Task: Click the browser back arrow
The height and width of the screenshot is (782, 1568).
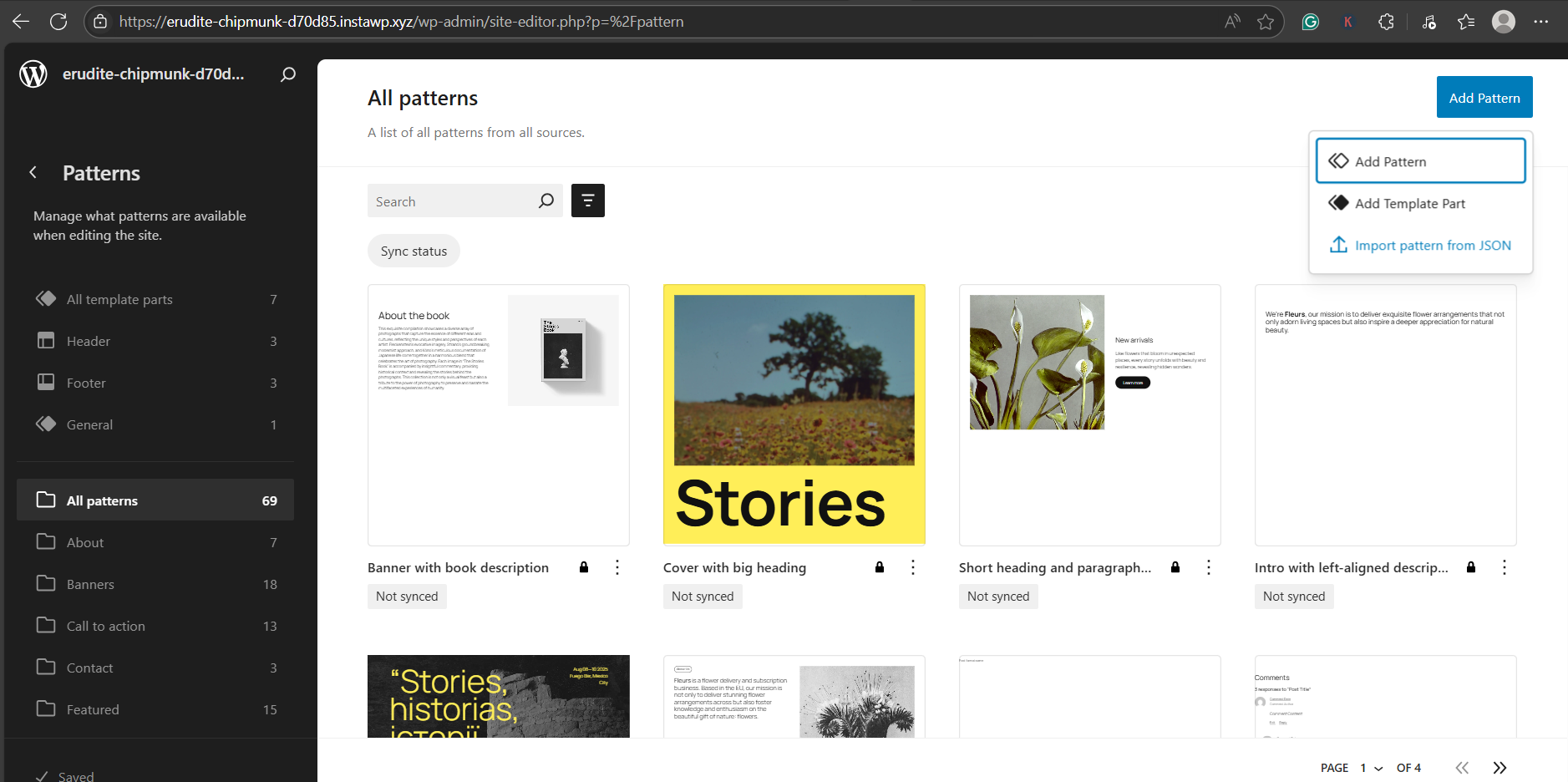Action: coord(21,22)
